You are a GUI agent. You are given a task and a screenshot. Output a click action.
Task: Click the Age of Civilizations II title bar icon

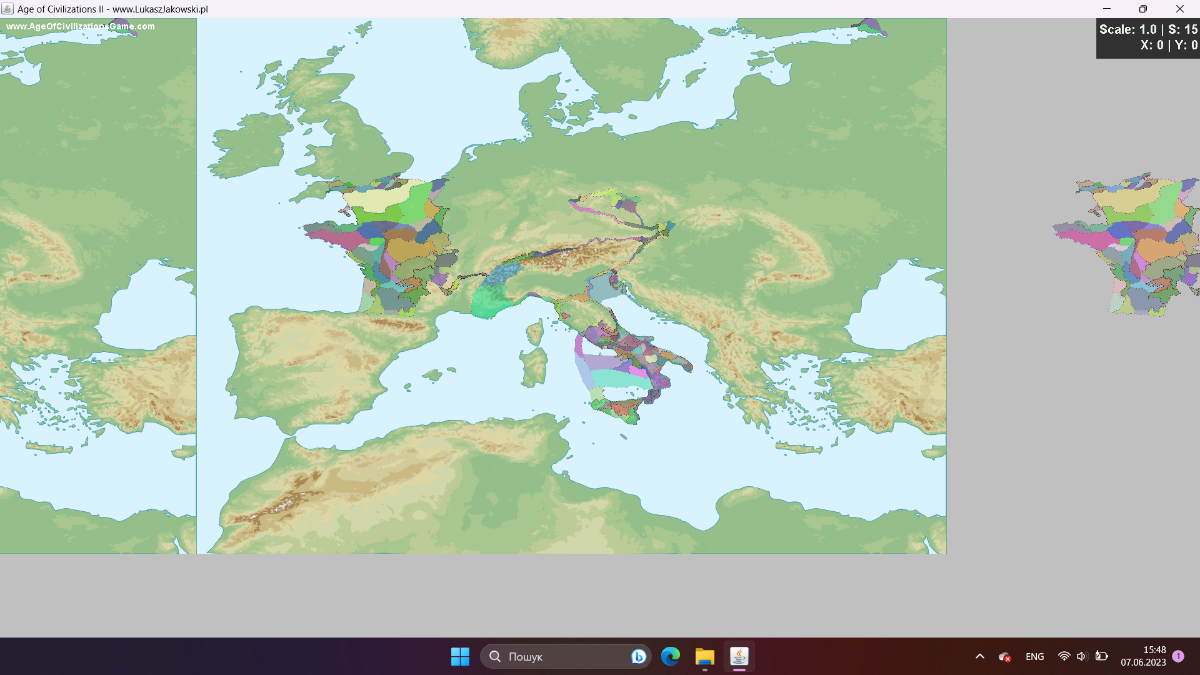pyautogui.click(x=8, y=8)
